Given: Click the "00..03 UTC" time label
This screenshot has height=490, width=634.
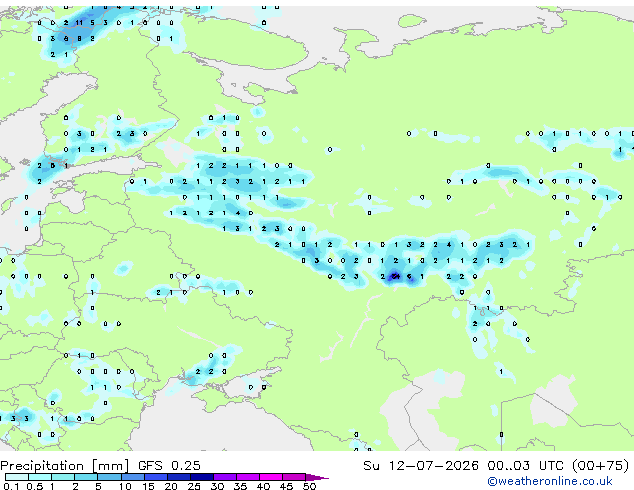Looking at the screenshot, I should pyautogui.click(x=525, y=466).
